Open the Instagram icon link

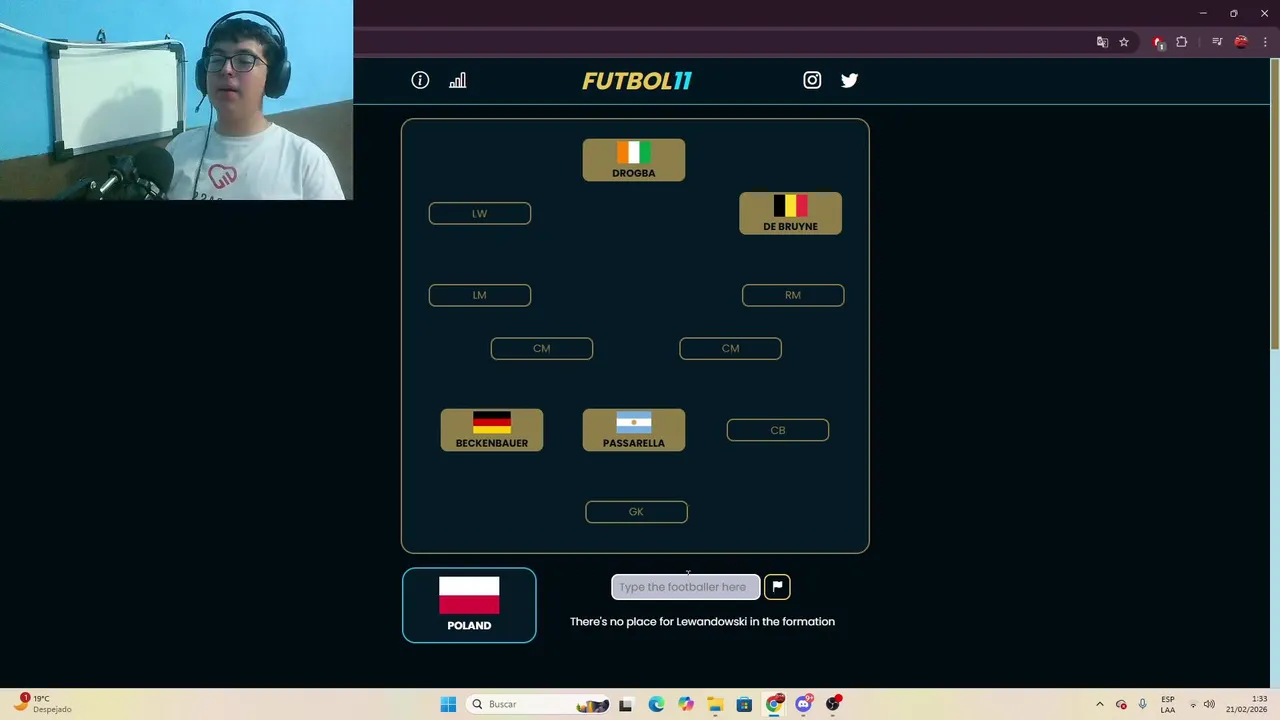tap(812, 80)
